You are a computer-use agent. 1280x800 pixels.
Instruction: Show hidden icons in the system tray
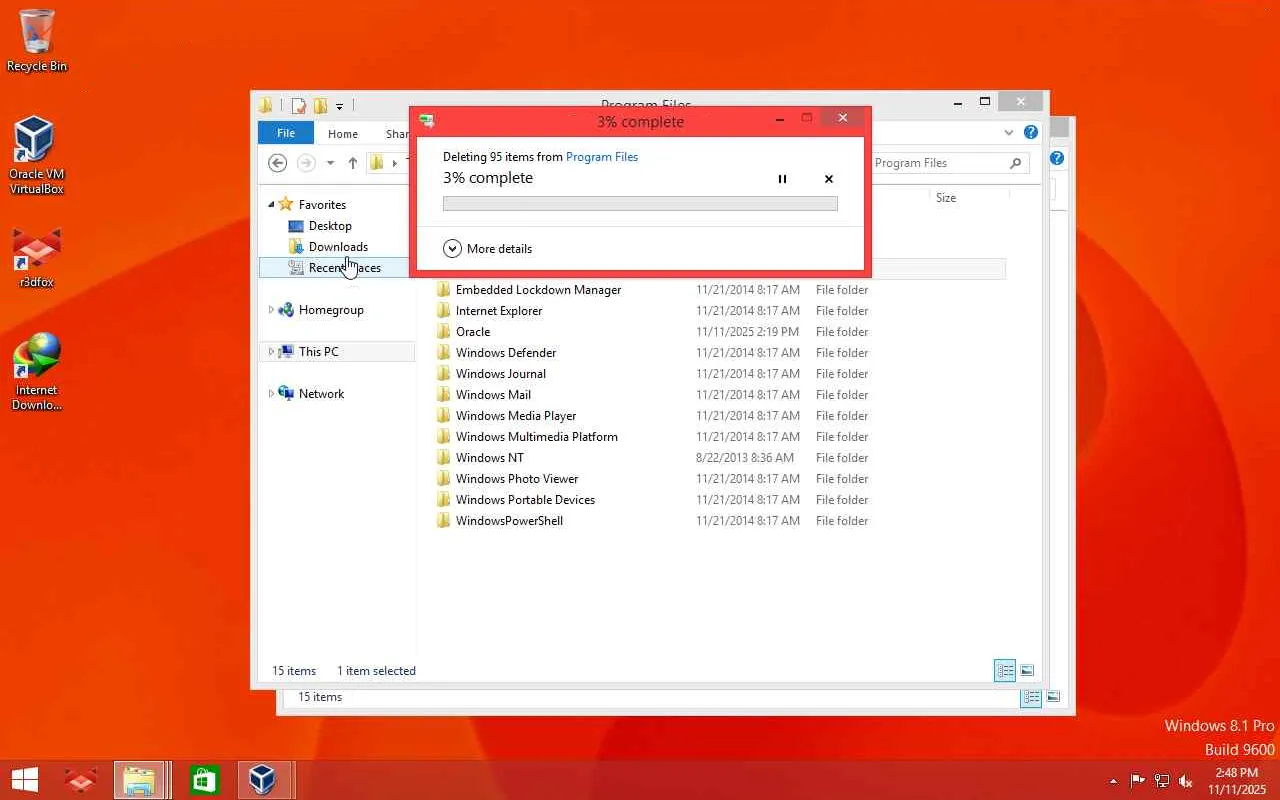[x=1113, y=781]
